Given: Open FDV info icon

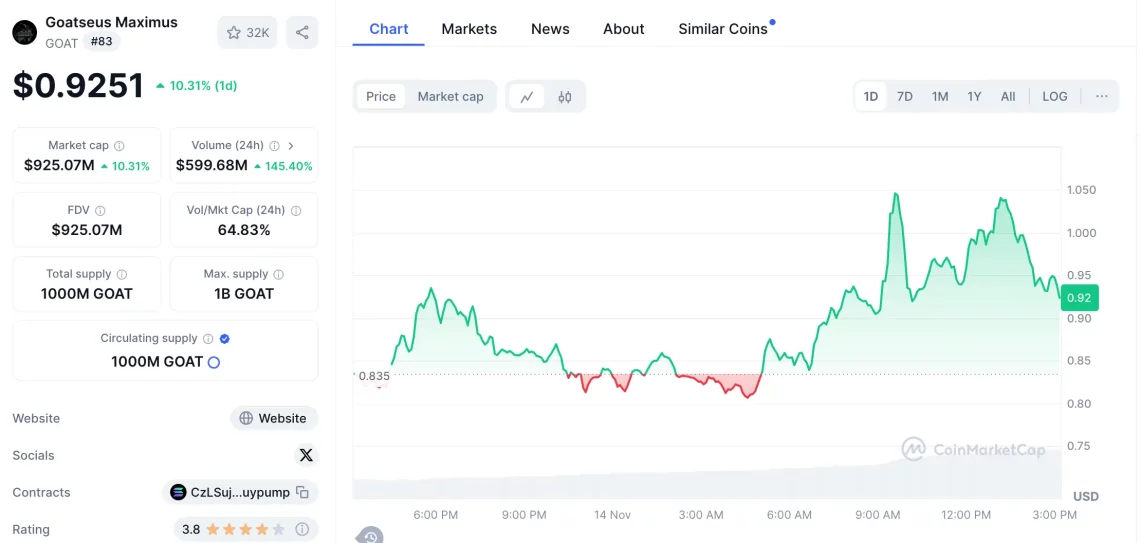Looking at the screenshot, I should click(100, 211).
